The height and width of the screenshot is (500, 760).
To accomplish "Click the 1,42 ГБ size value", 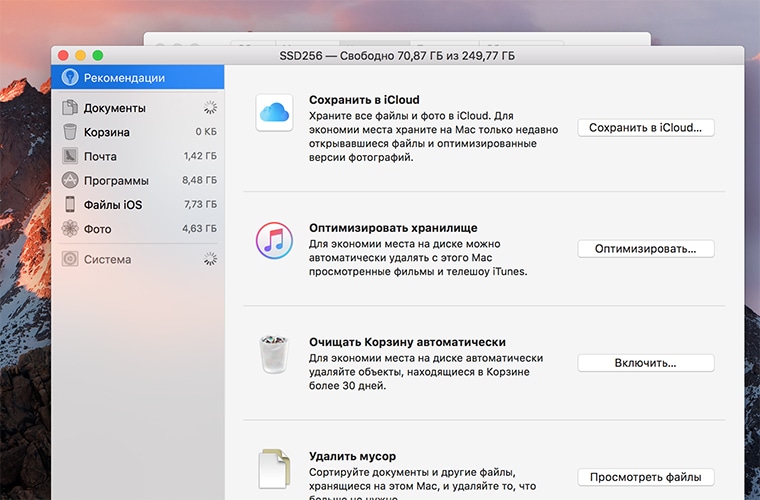I will click(200, 156).
